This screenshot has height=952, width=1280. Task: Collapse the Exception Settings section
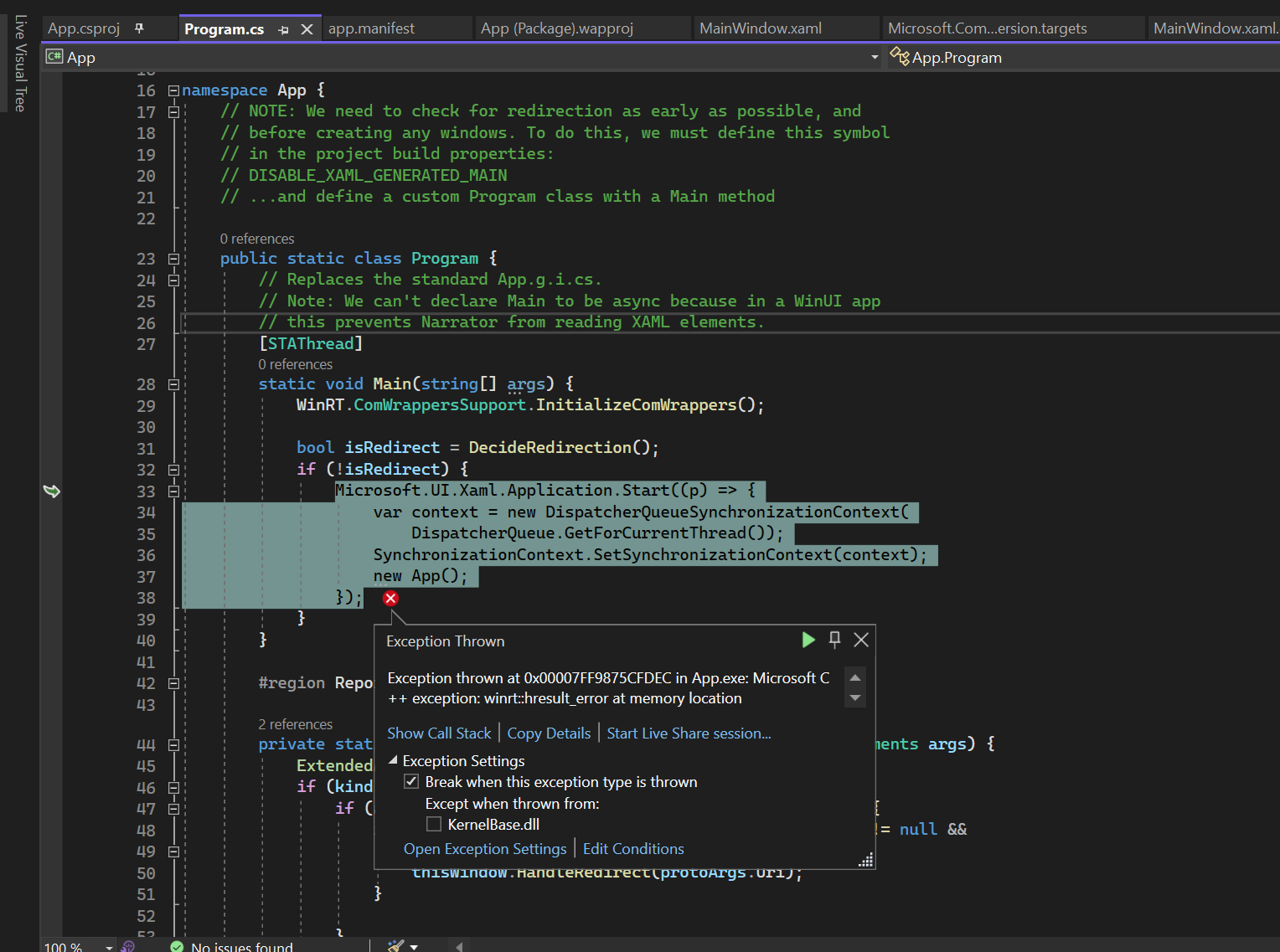(392, 760)
